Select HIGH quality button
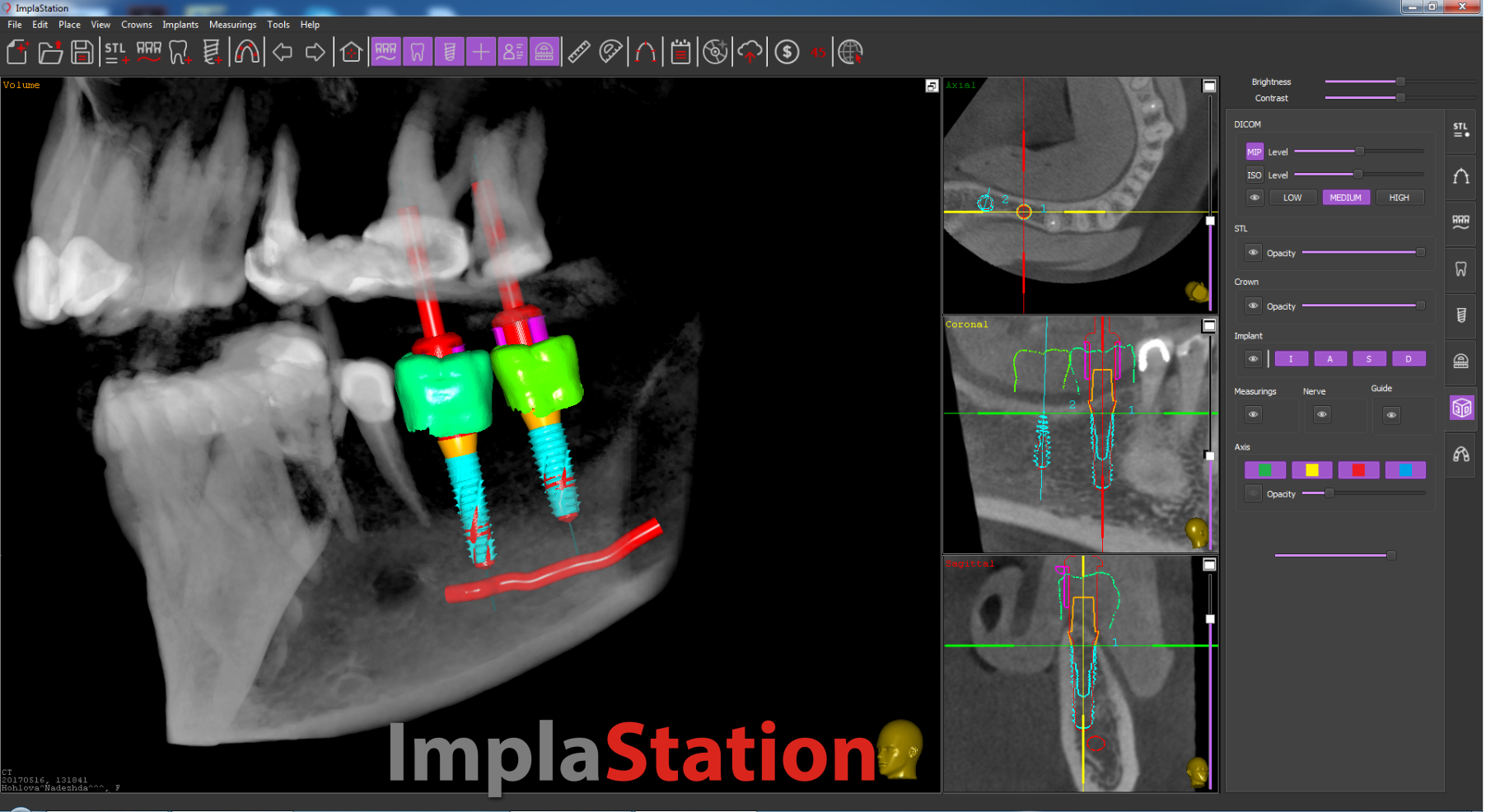 tap(1399, 198)
